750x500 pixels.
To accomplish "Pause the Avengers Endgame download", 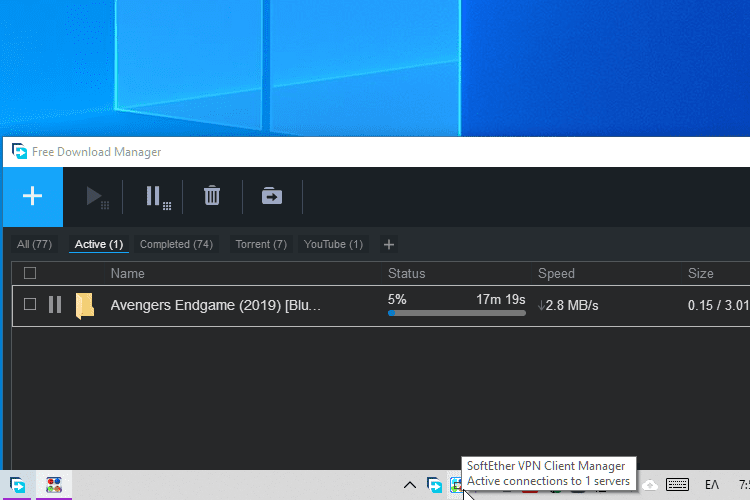I will pyautogui.click(x=55, y=305).
